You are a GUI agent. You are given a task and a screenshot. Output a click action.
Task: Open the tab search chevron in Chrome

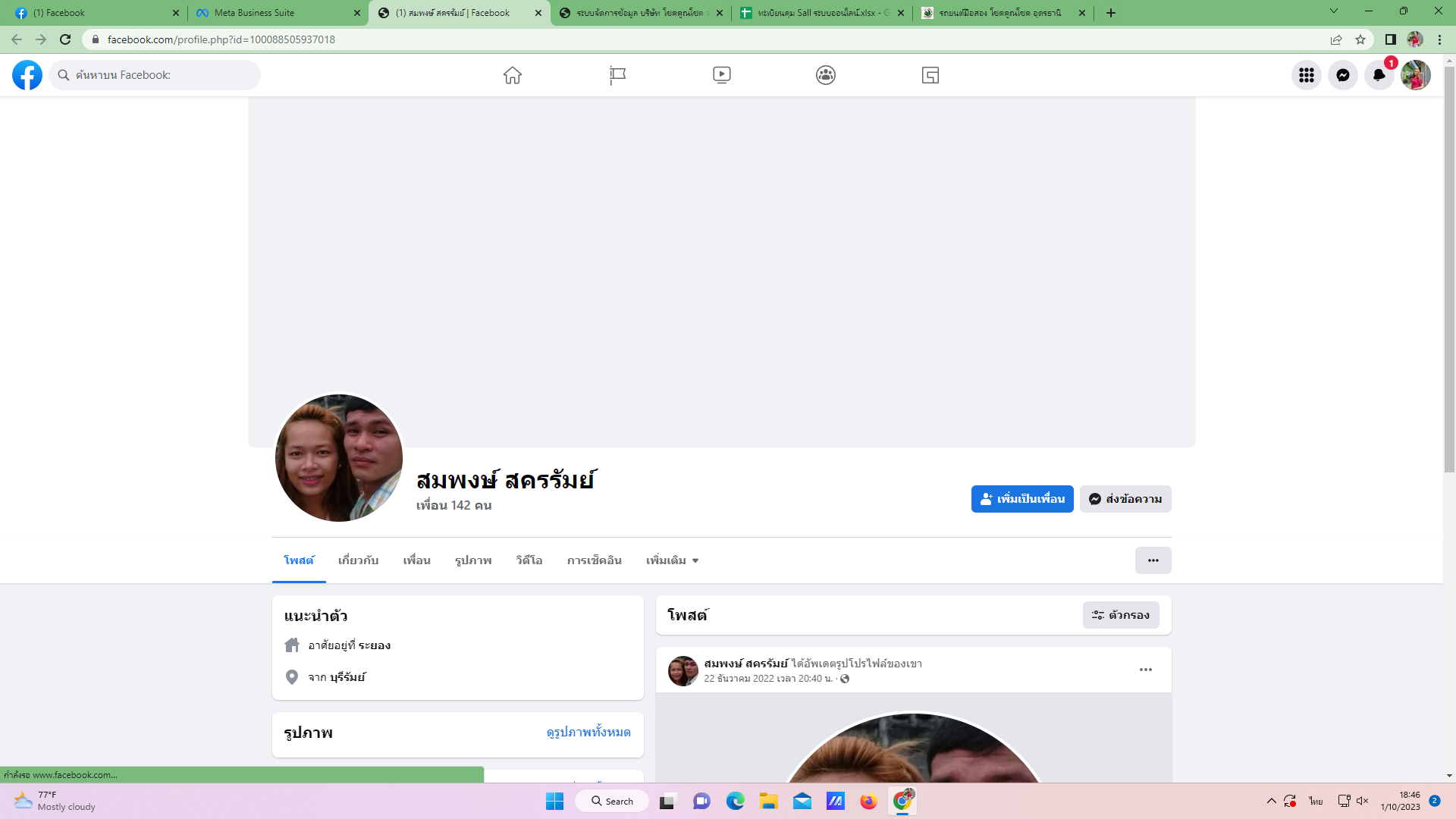[x=1334, y=11]
